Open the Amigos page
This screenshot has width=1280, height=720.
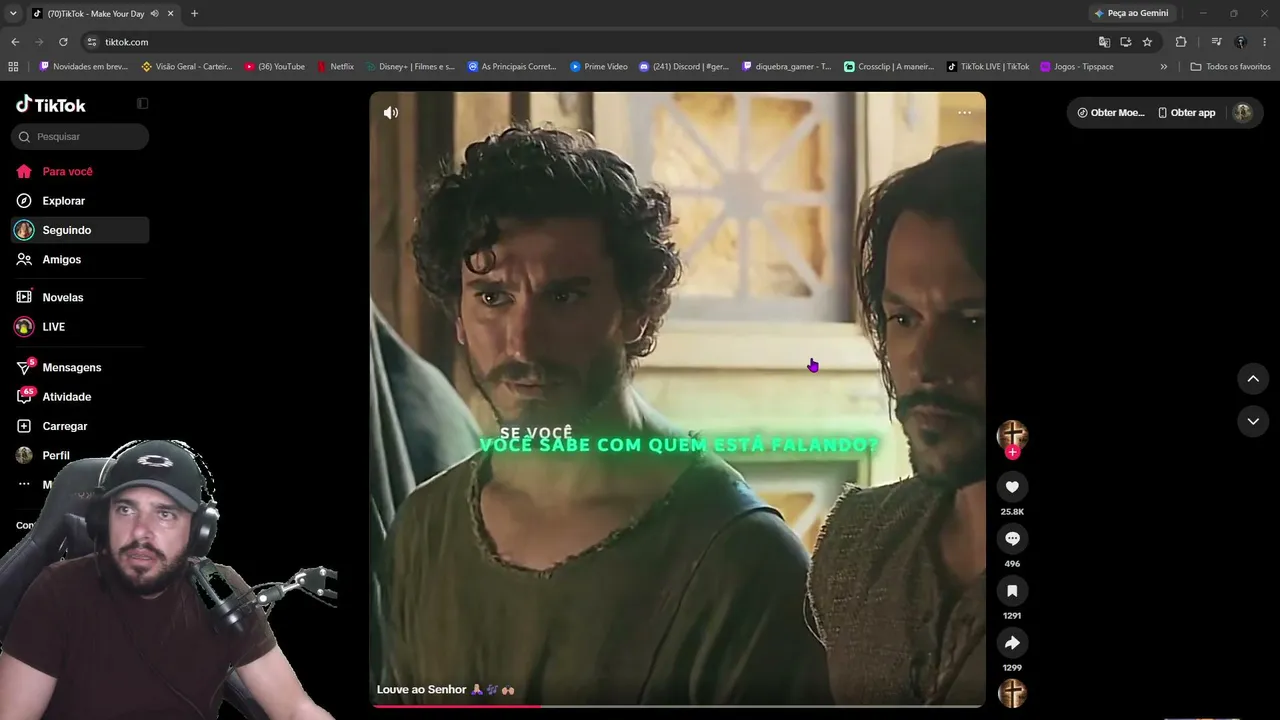pos(80,260)
